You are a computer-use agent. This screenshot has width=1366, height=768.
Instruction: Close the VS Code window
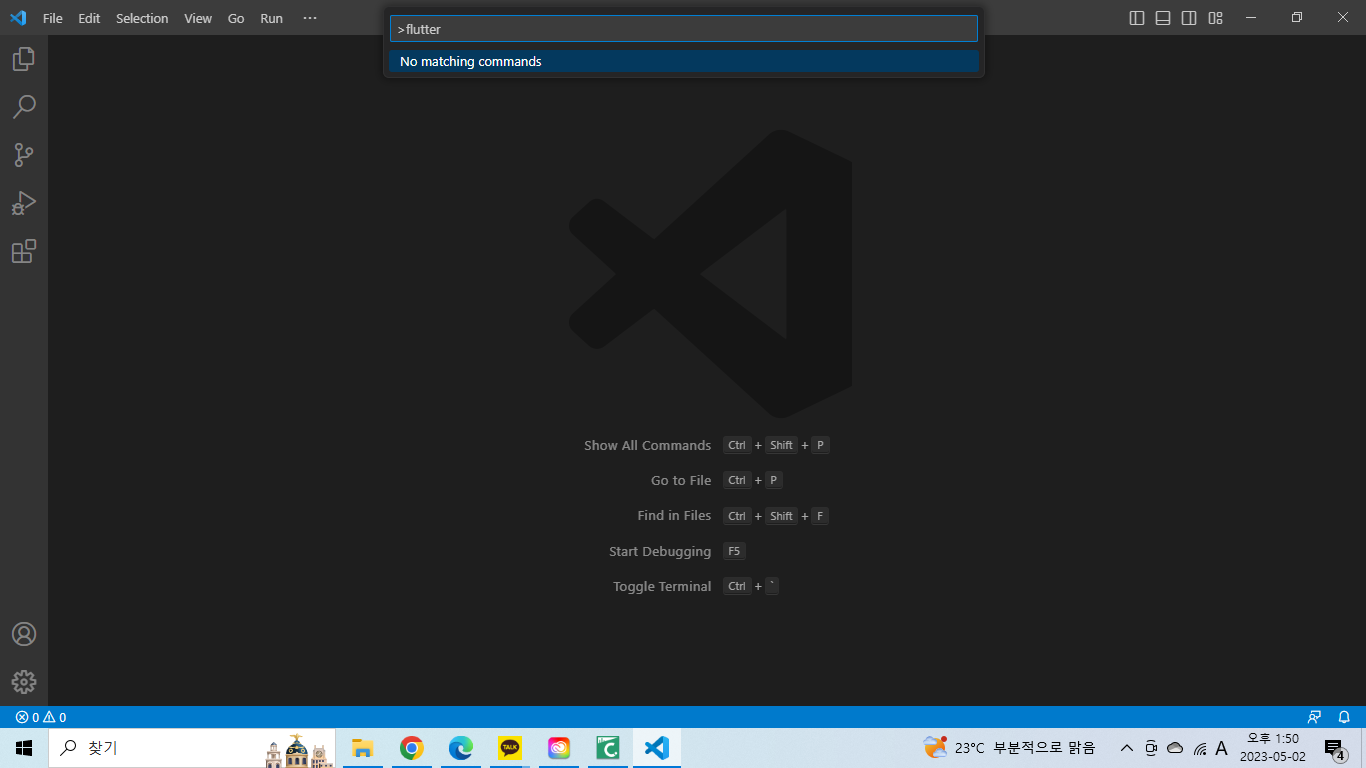click(x=1343, y=18)
